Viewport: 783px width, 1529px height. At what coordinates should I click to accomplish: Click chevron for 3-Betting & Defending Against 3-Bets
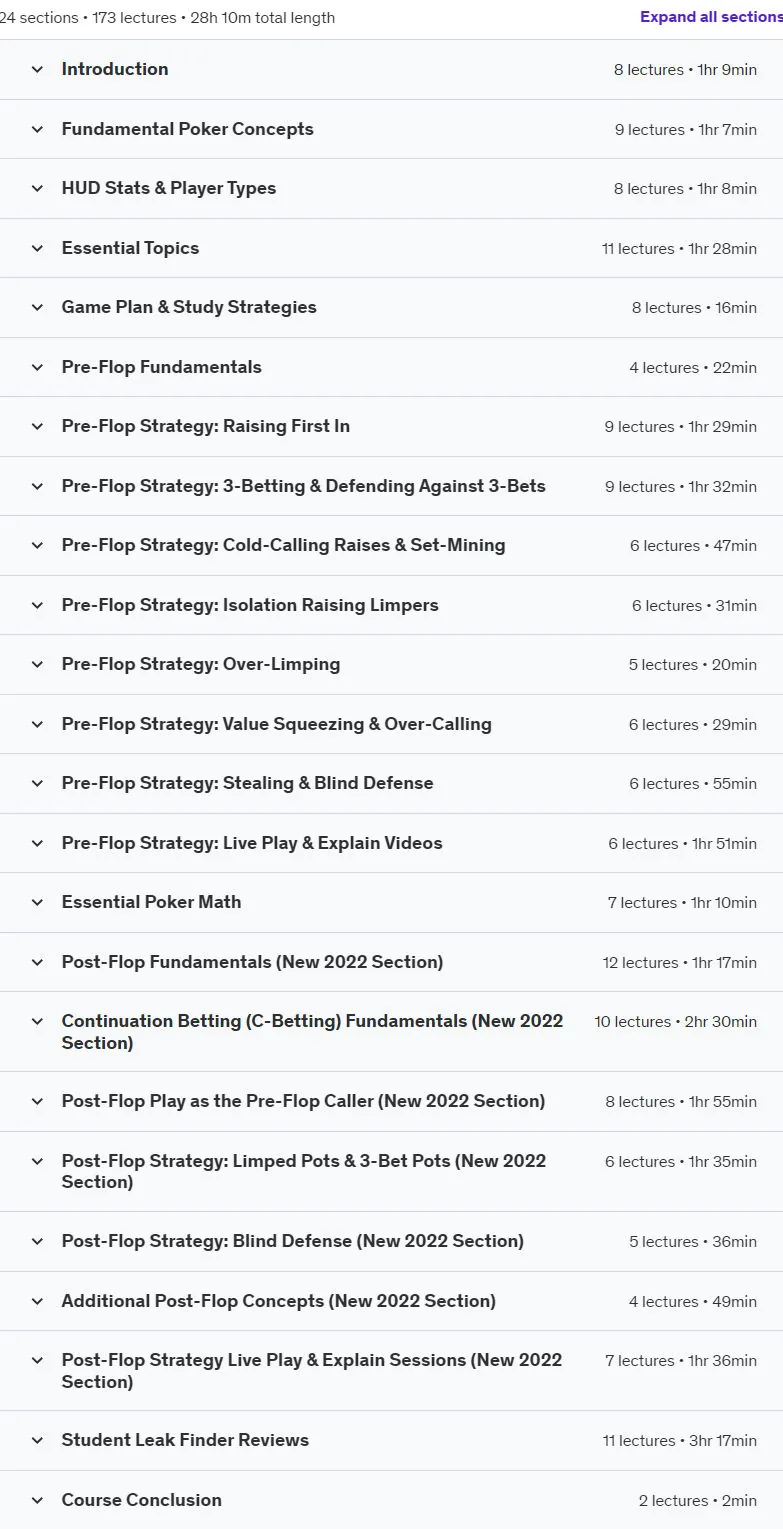point(37,486)
